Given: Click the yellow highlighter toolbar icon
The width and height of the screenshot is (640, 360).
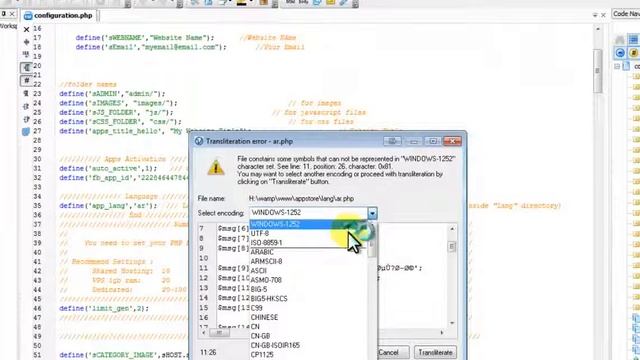Looking at the screenshot, I should pyautogui.click(x=242, y=3).
